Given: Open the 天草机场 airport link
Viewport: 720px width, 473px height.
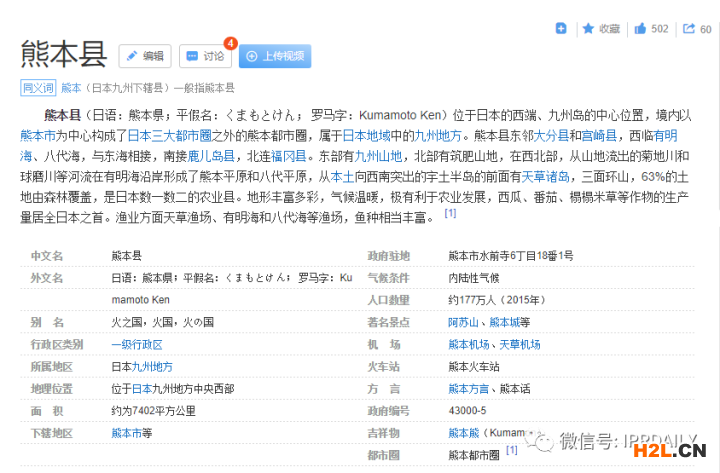Looking at the screenshot, I should click(x=520, y=344).
